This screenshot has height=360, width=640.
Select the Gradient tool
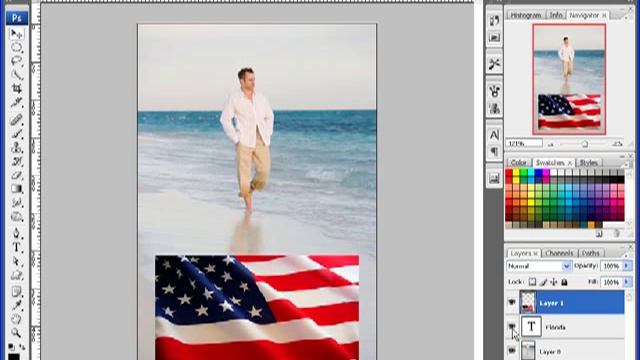click(x=16, y=189)
